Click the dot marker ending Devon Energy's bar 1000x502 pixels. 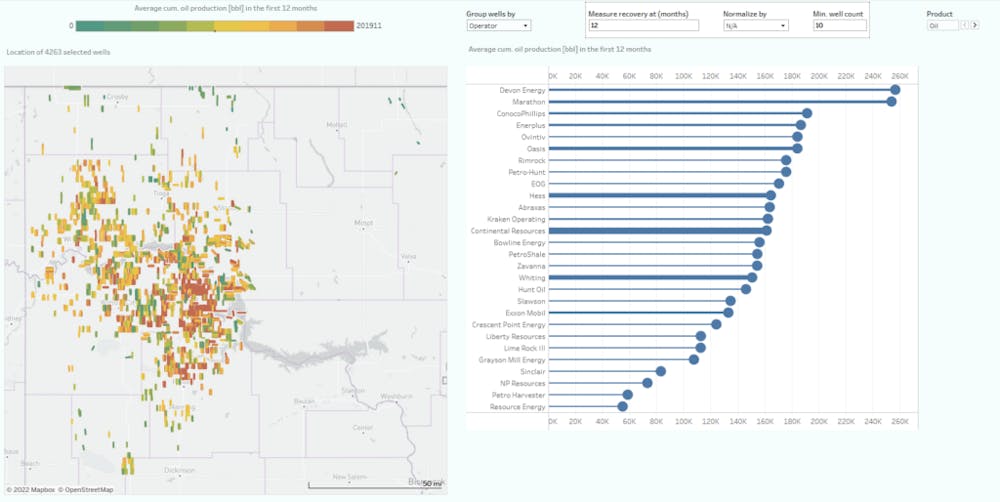(x=895, y=90)
